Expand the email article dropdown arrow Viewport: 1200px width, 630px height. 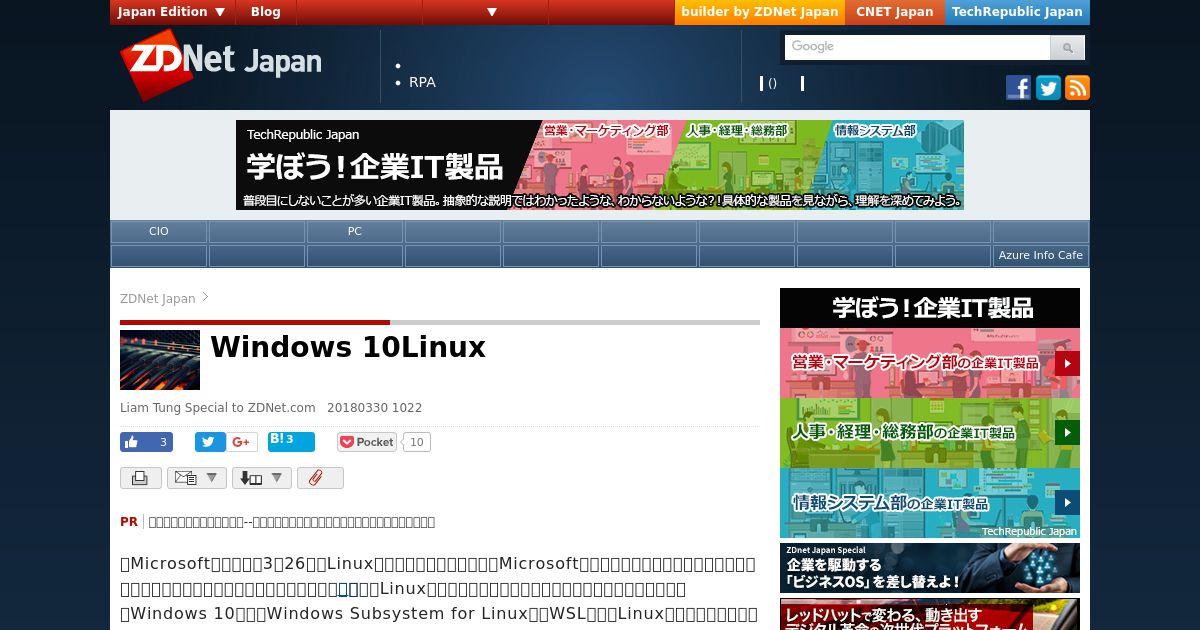[211, 478]
